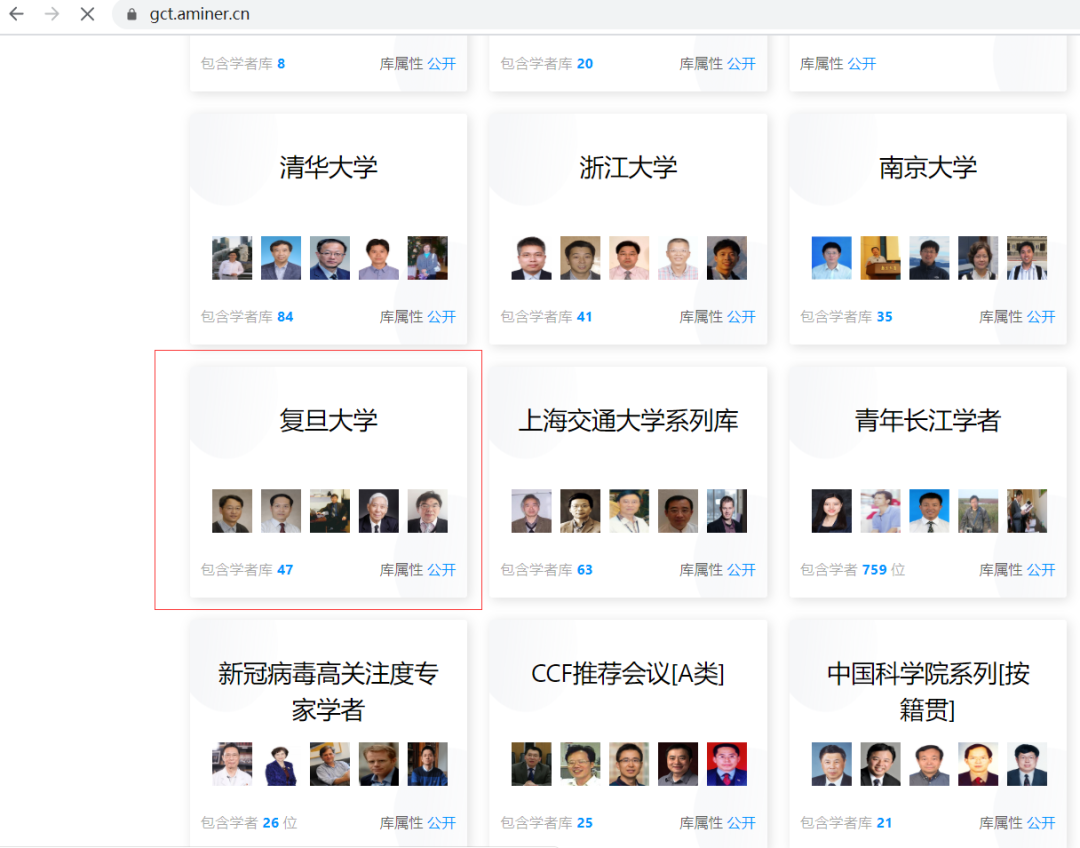Click first scholar photo in 青年长江学者 card

831,511
